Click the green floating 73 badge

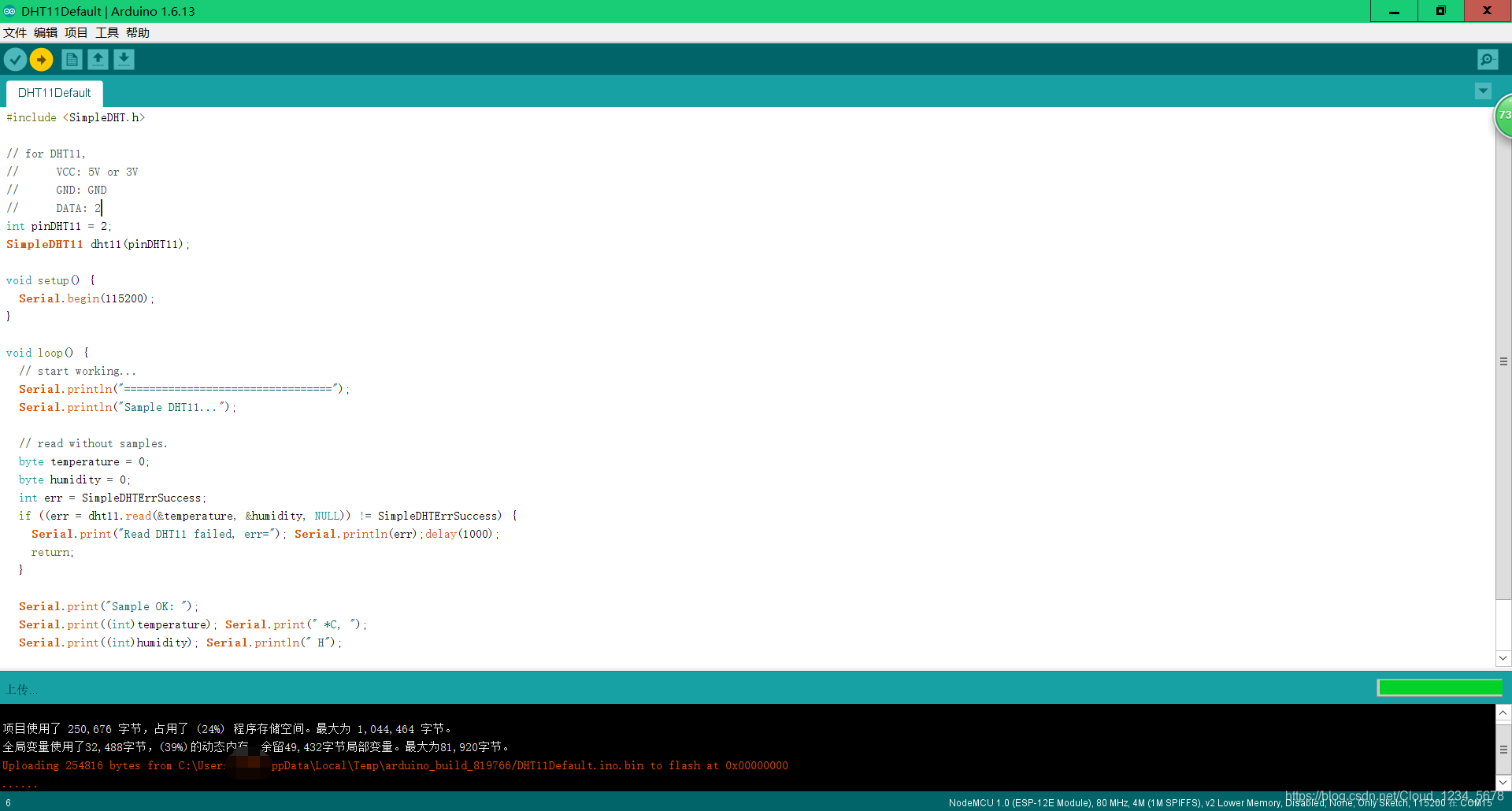pyautogui.click(x=1503, y=116)
